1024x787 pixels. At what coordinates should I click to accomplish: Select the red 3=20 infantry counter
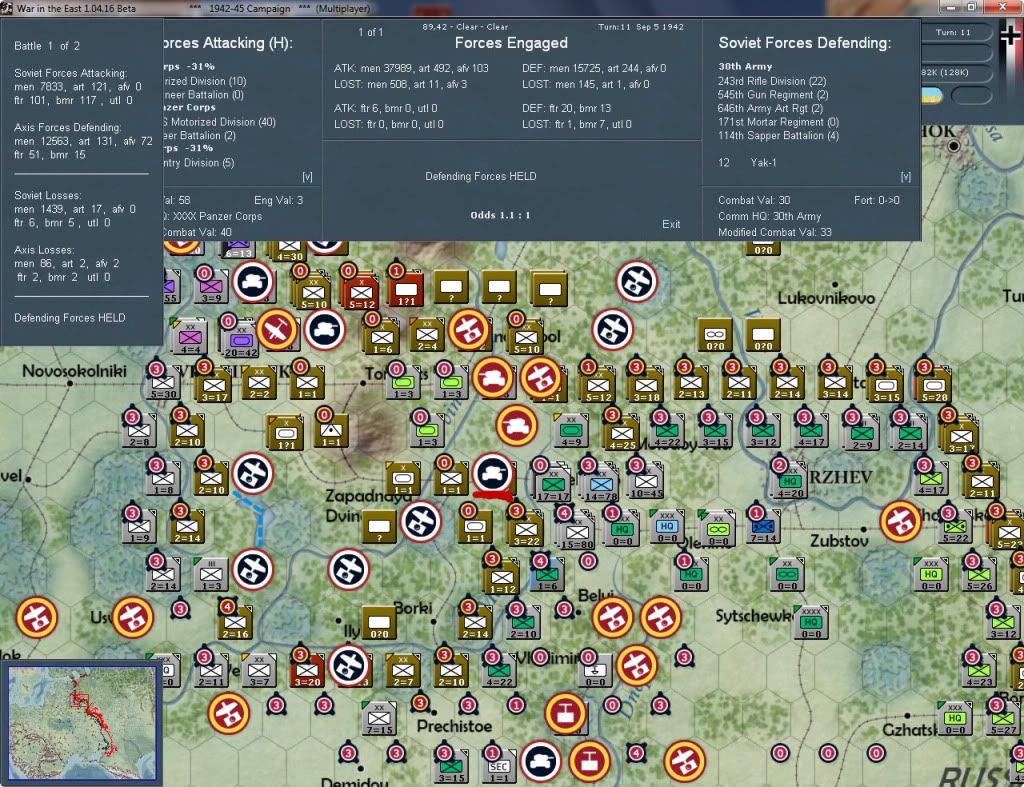[307, 670]
